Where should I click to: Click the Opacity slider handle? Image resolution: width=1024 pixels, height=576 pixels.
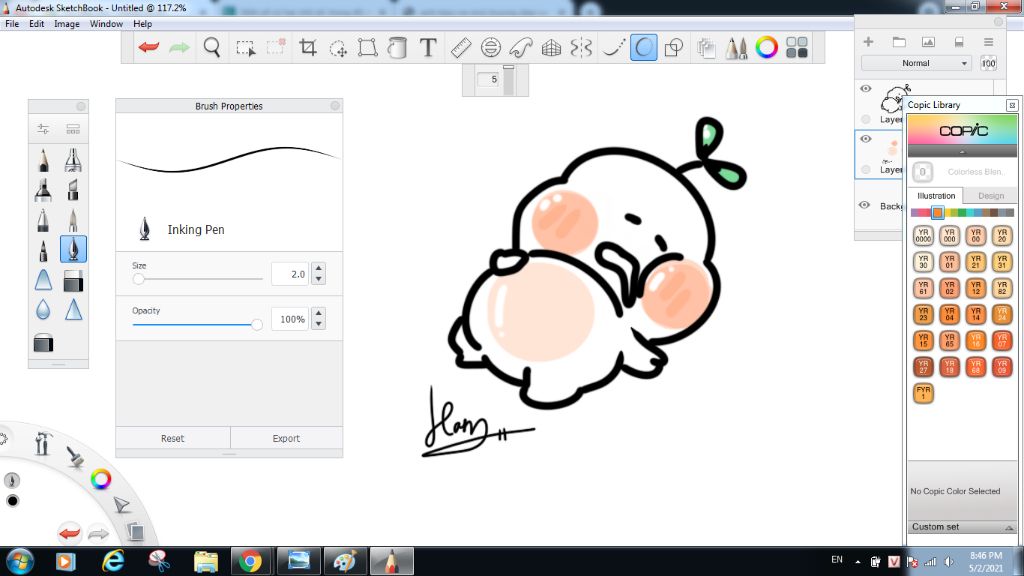pyautogui.click(x=257, y=324)
